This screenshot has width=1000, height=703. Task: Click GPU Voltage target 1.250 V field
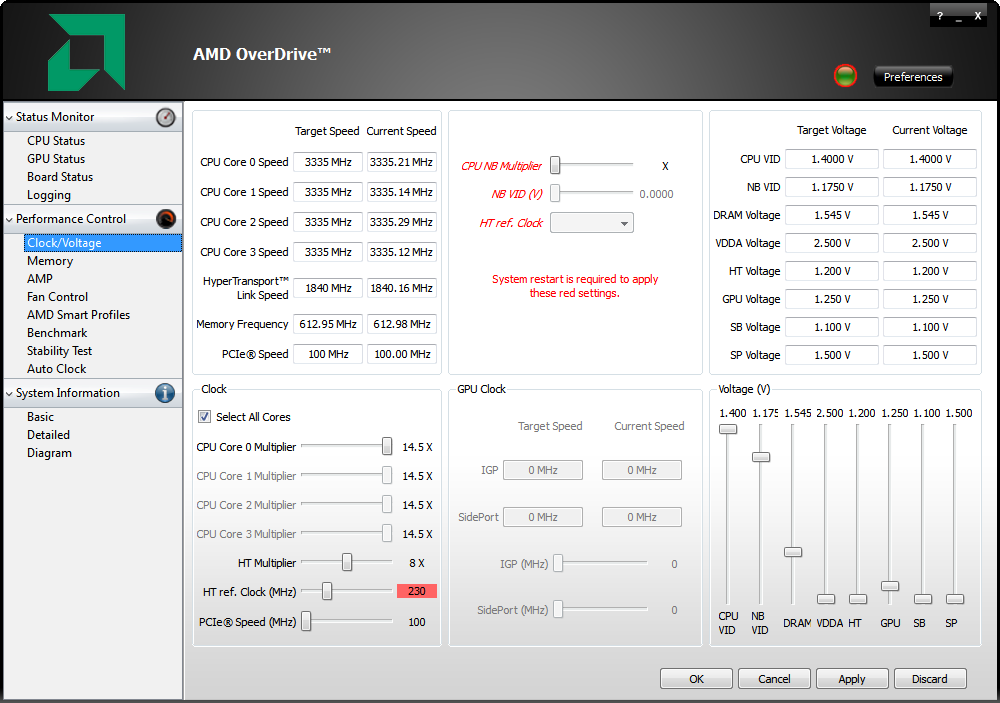pos(832,299)
